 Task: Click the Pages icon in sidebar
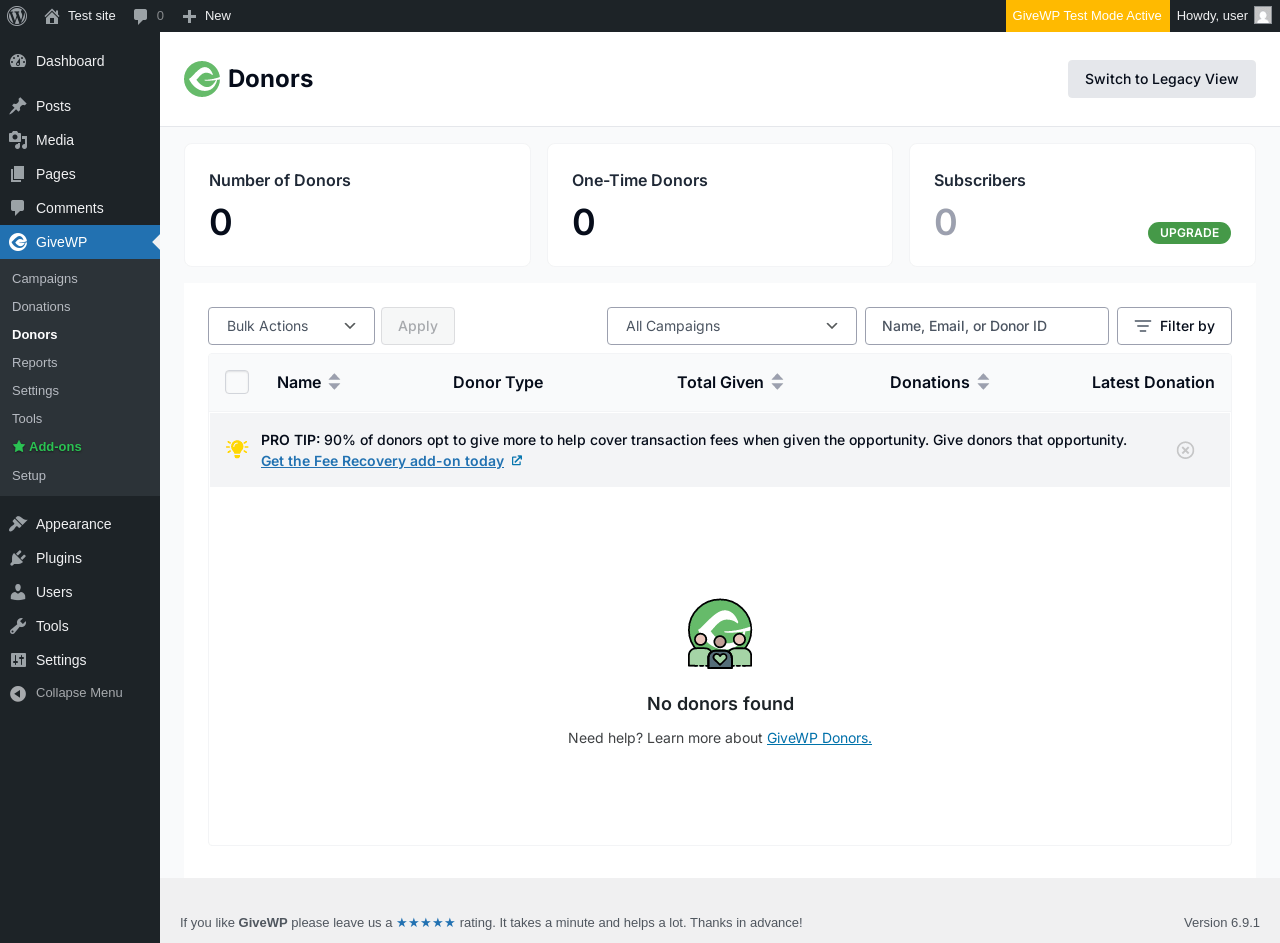(18, 174)
